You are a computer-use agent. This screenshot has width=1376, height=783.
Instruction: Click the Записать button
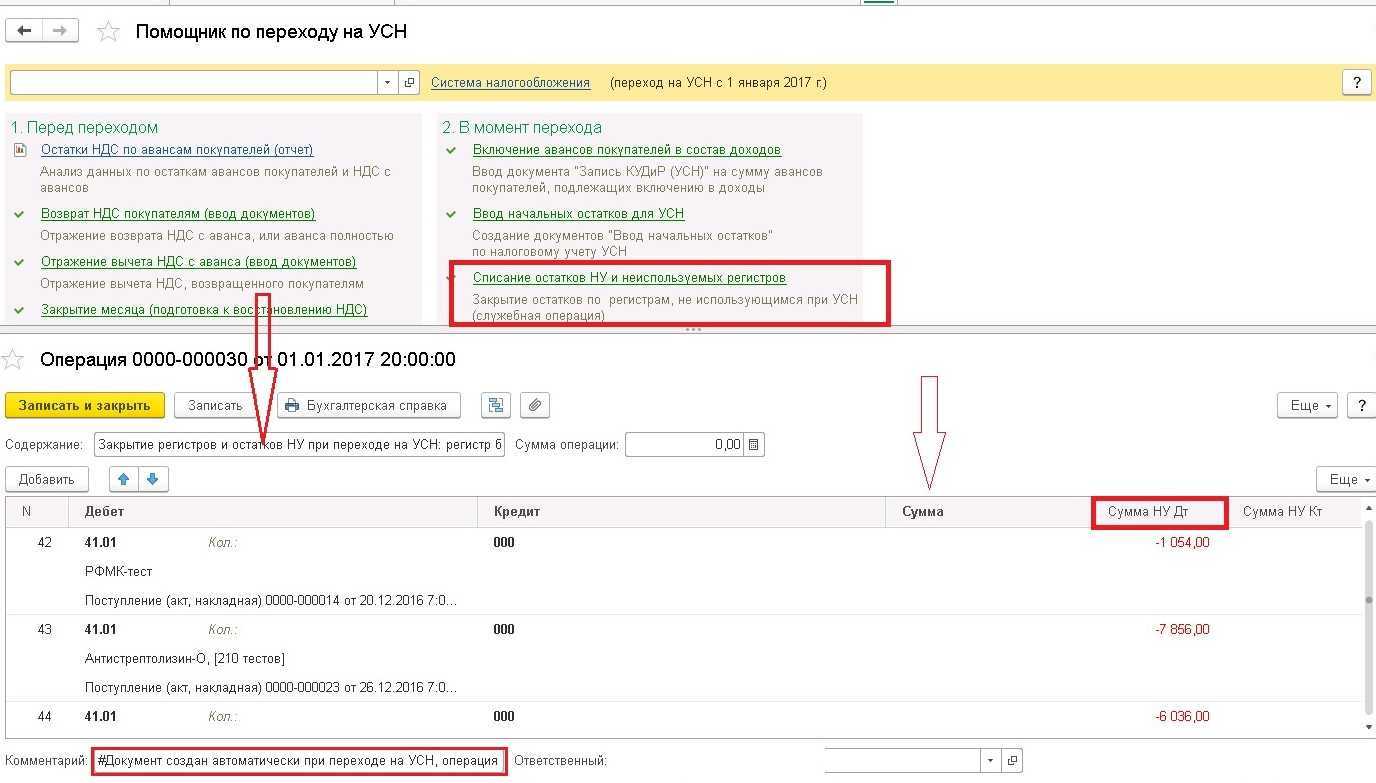[x=215, y=405]
